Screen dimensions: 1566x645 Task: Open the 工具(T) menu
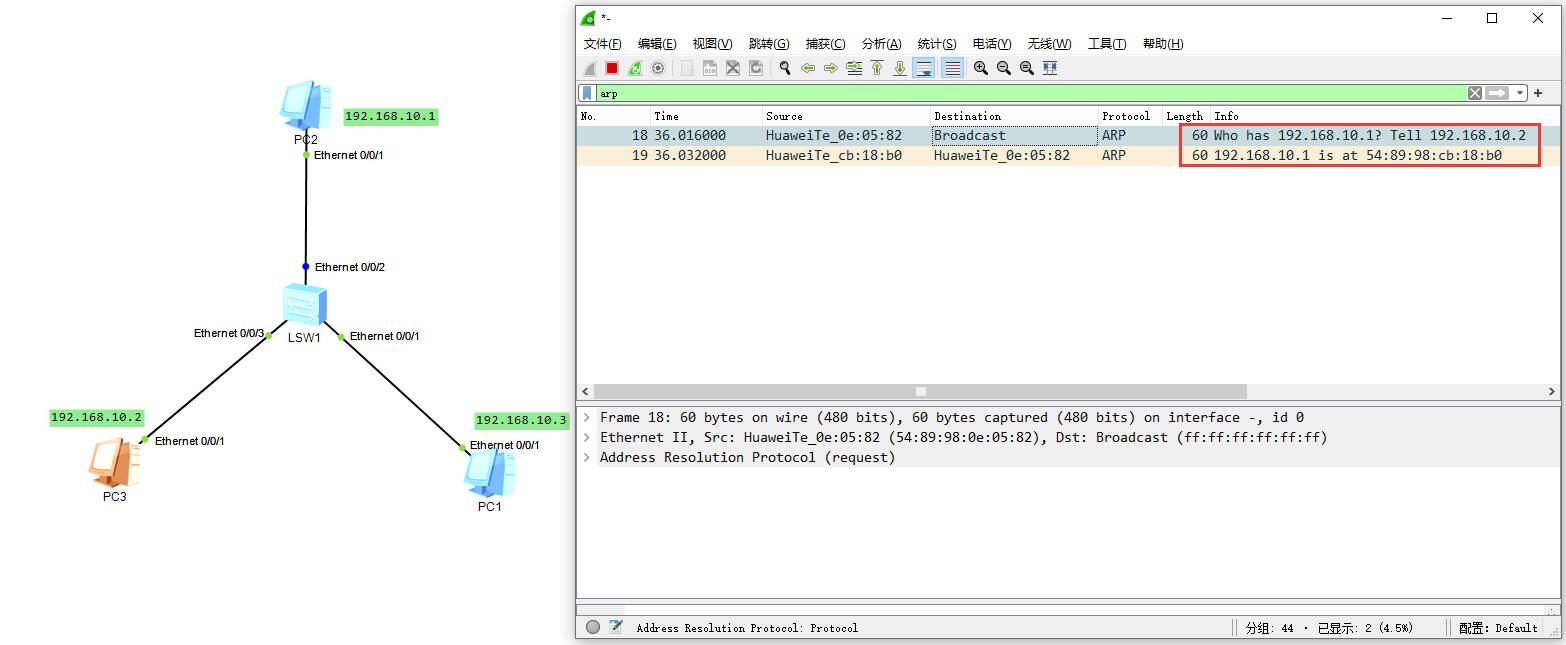tap(1107, 44)
